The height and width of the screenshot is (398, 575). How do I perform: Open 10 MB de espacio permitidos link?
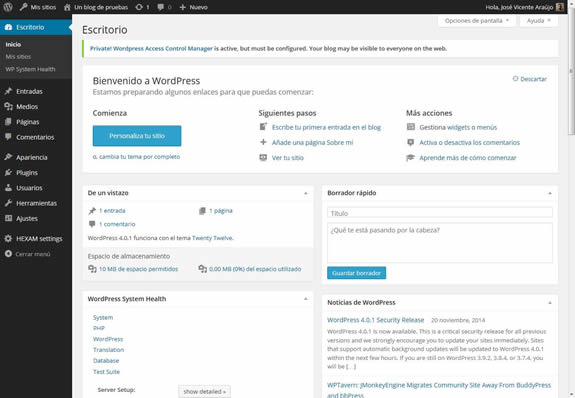(x=138, y=269)
